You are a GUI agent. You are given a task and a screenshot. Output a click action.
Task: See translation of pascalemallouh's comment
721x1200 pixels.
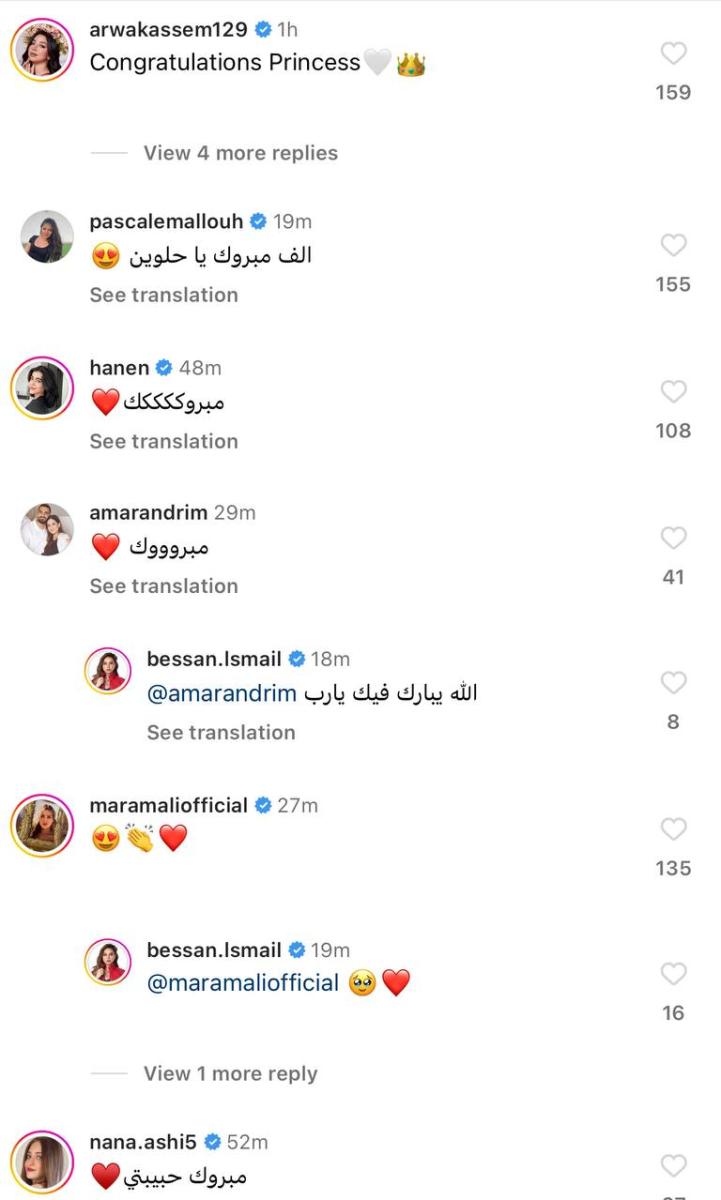coord(164,295)
